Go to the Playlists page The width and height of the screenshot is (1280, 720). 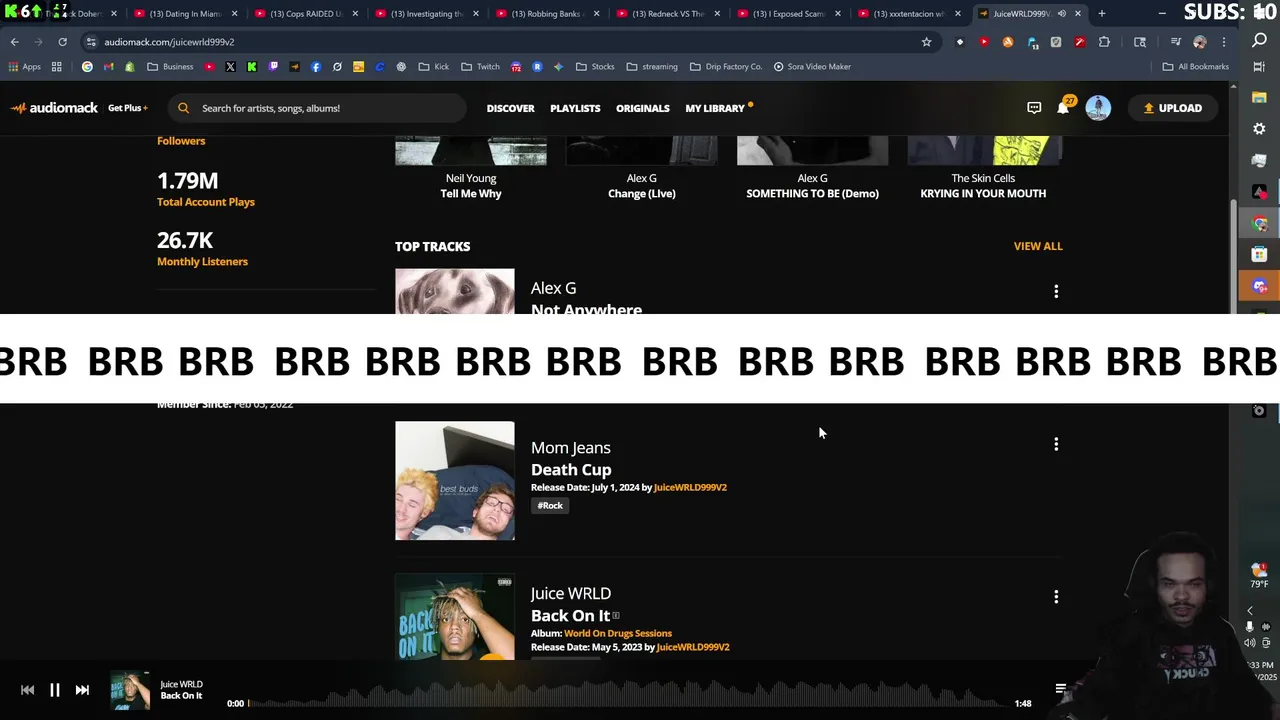coord(575,108)
